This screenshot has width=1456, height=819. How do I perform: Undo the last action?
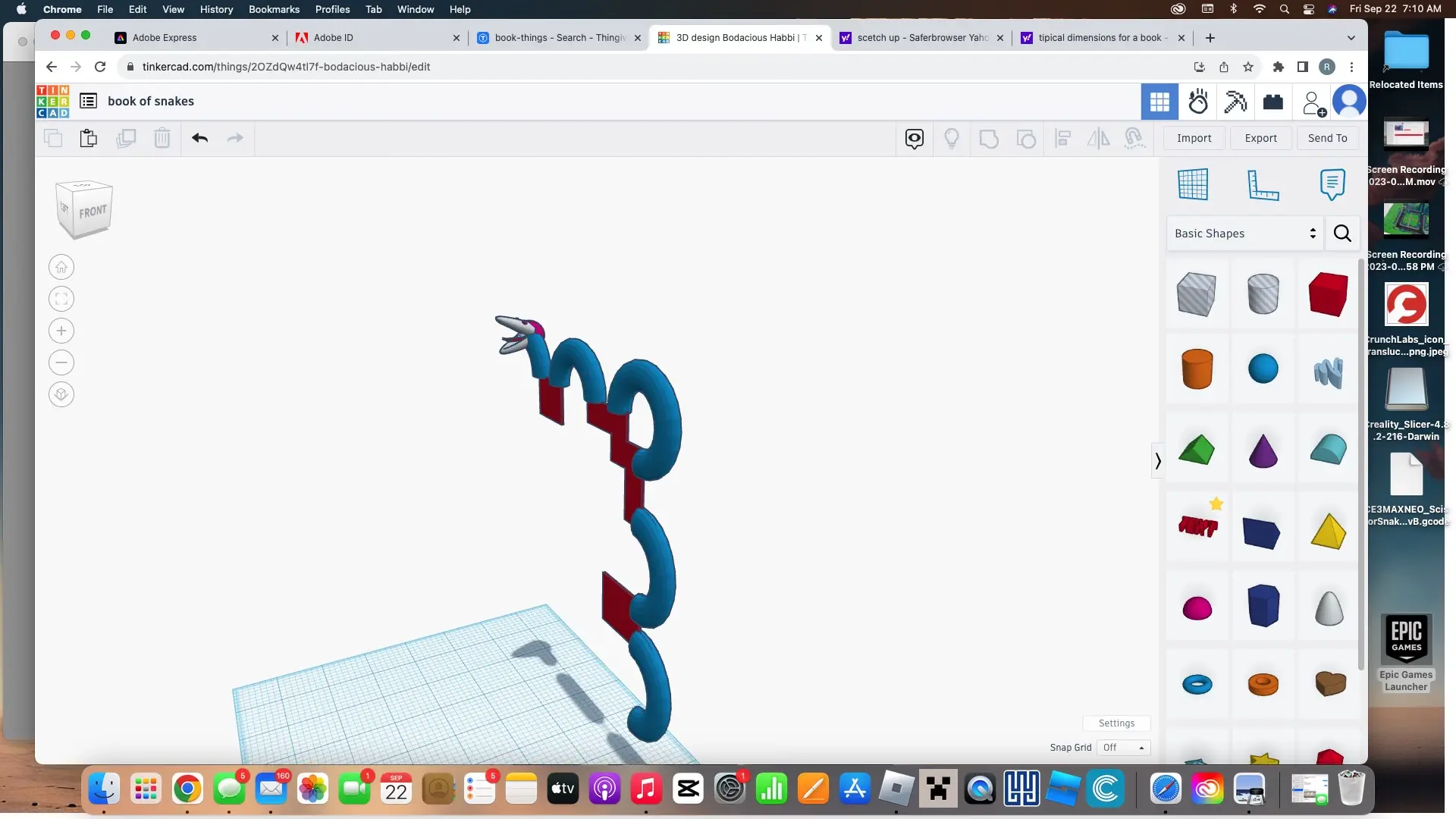tap(200, 138)
